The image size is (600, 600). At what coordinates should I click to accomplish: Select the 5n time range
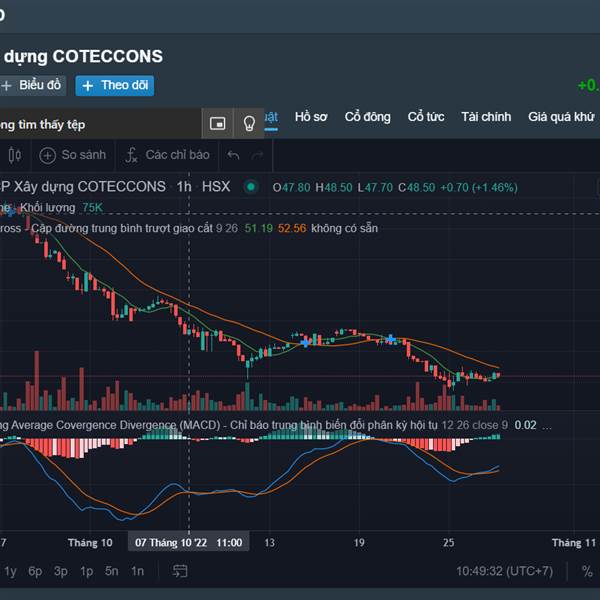(x=112, y=571)
